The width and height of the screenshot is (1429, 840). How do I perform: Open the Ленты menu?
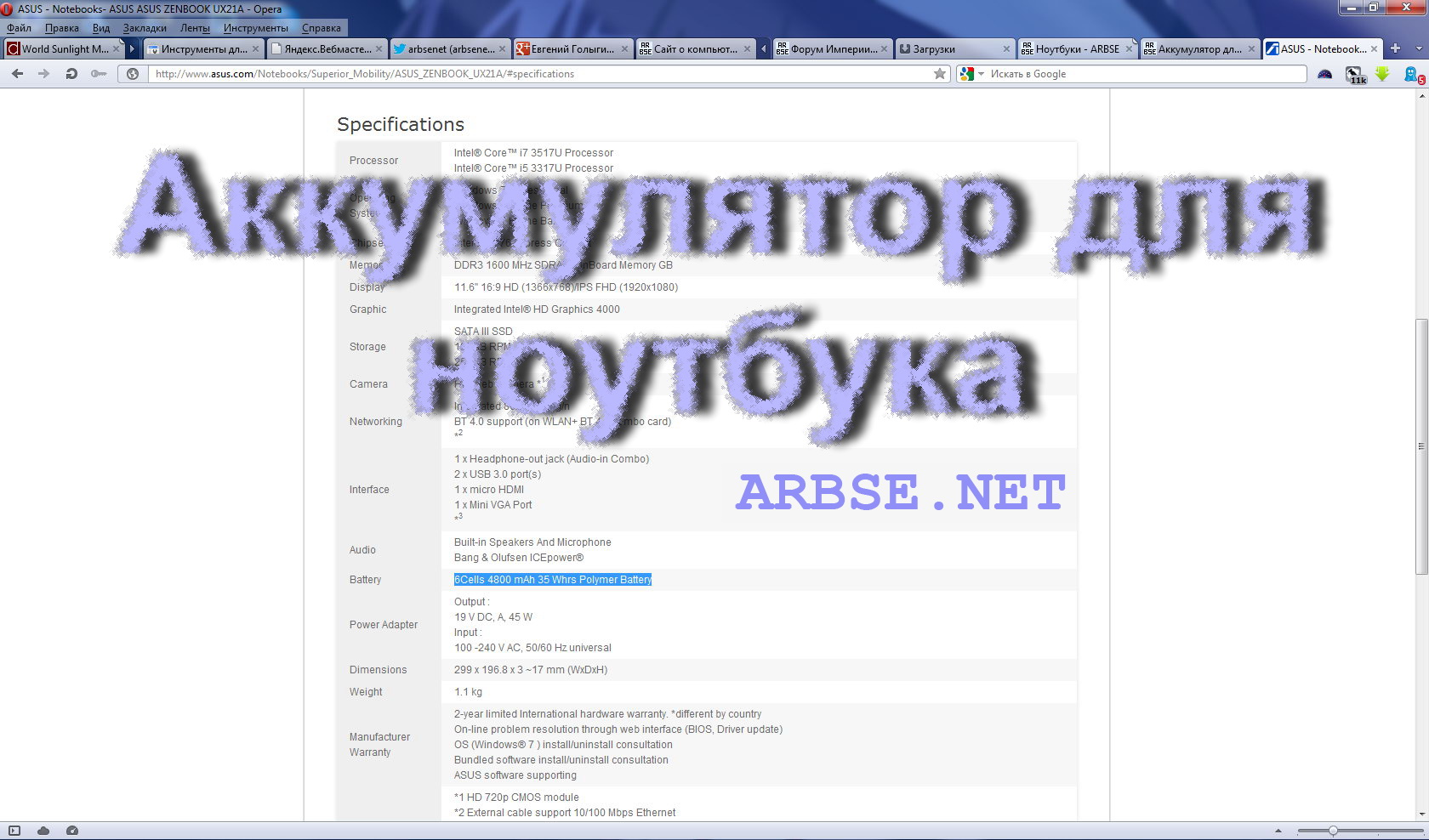(x=195, y=28)
